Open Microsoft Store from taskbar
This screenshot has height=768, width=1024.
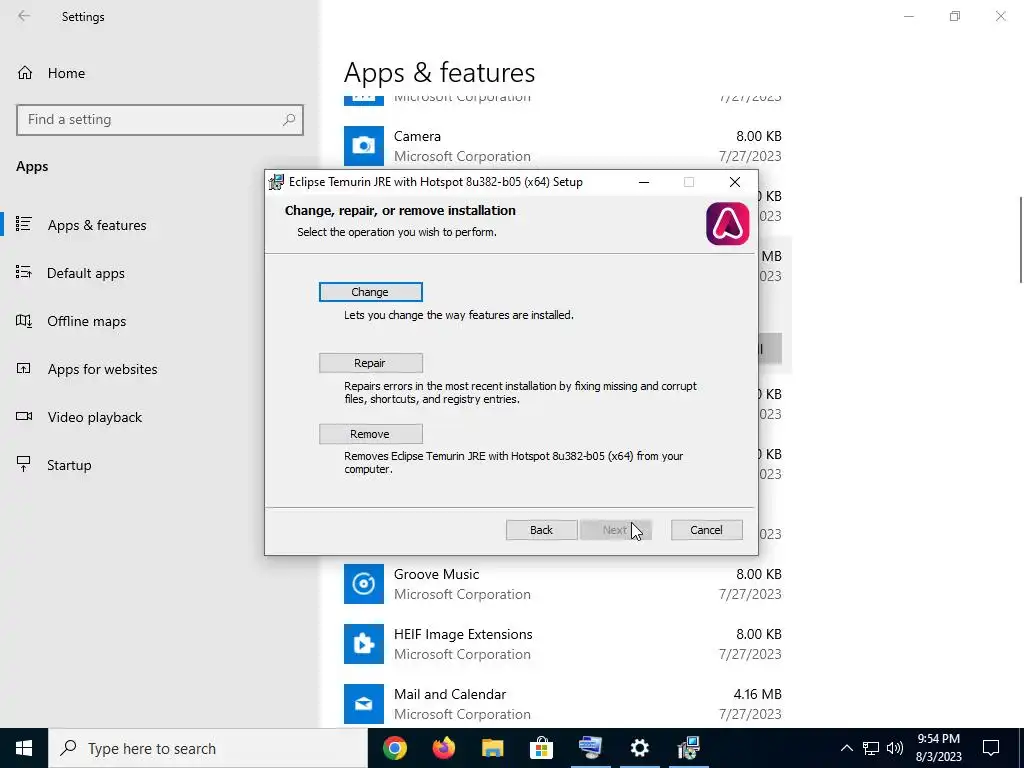coord(541,748)
